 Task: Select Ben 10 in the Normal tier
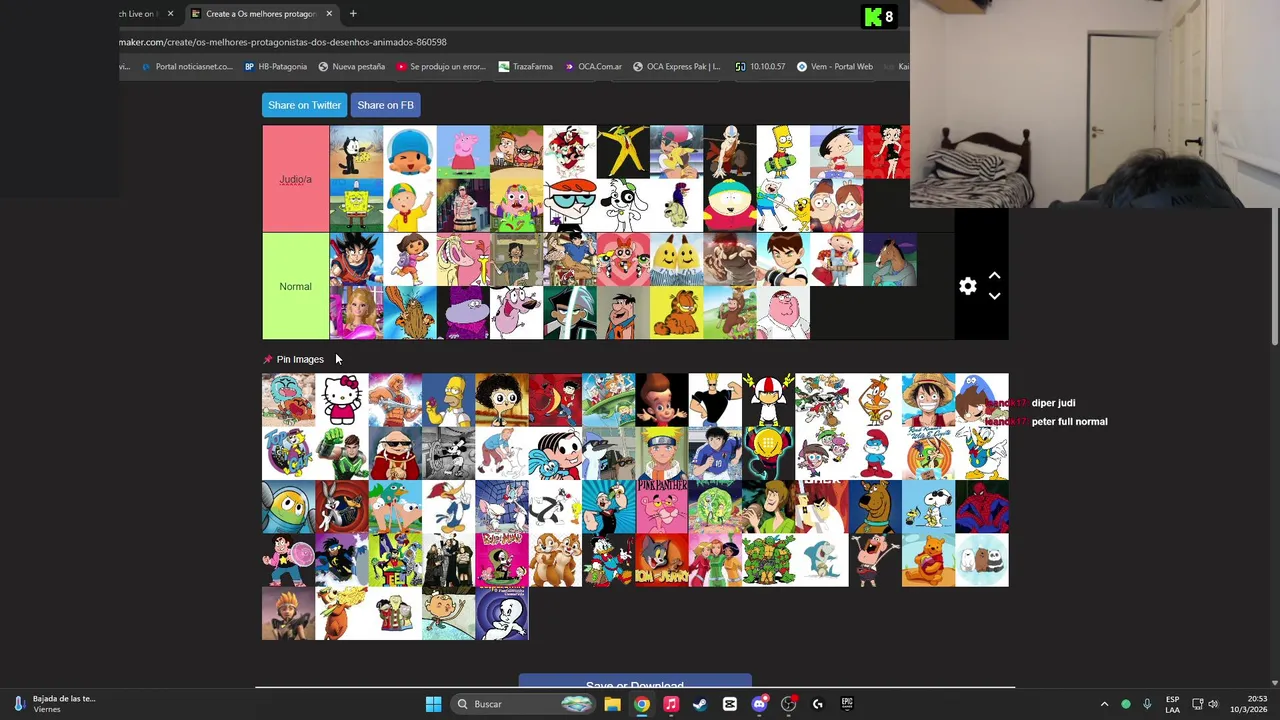click(x=783, y=259)
